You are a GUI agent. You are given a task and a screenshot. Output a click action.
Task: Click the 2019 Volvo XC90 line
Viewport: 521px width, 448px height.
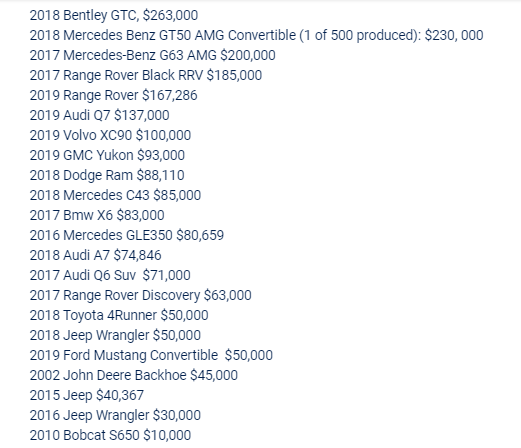pos(110,135)
